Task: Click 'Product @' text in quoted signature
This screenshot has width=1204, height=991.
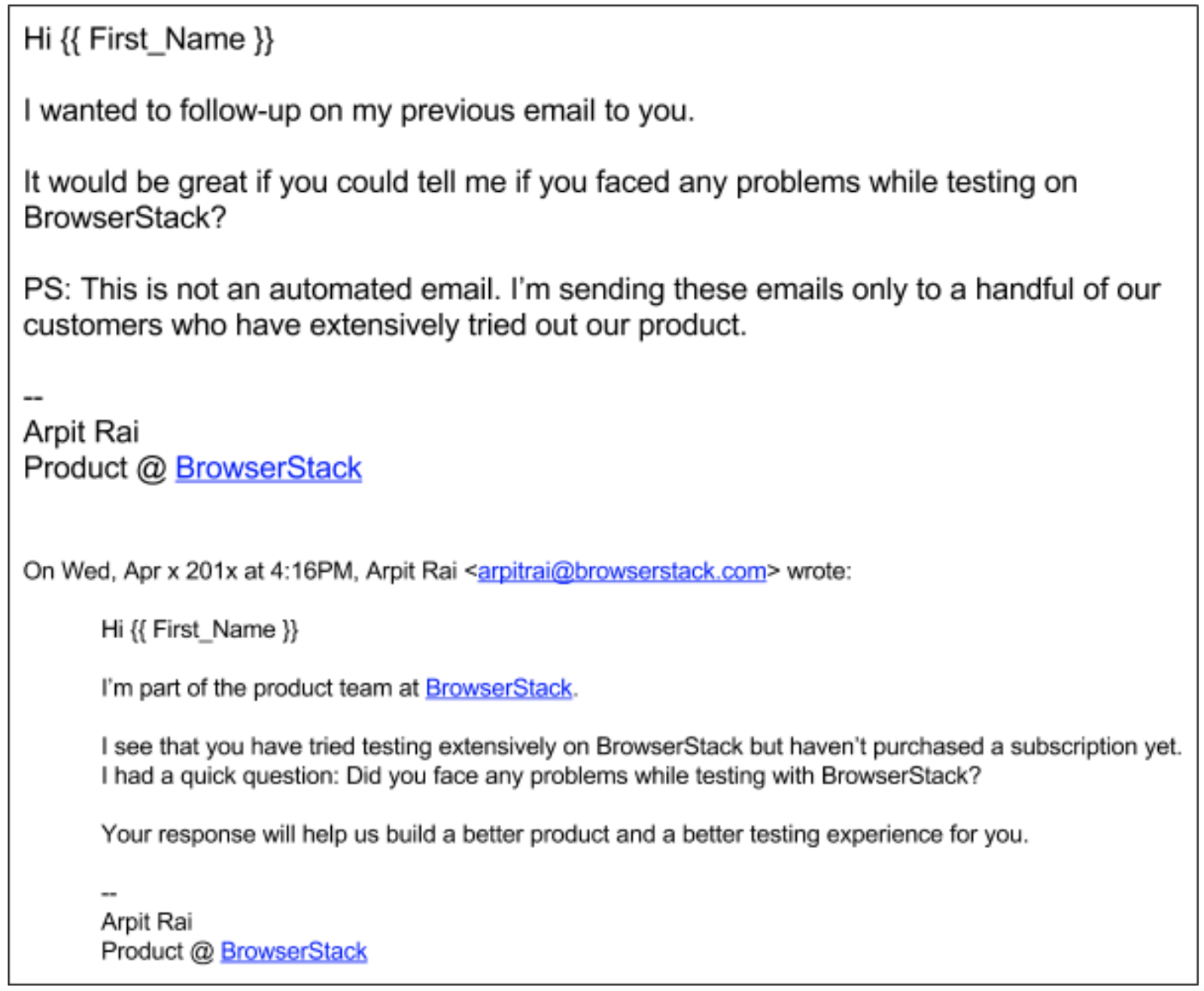Action: tap(157, 951)
